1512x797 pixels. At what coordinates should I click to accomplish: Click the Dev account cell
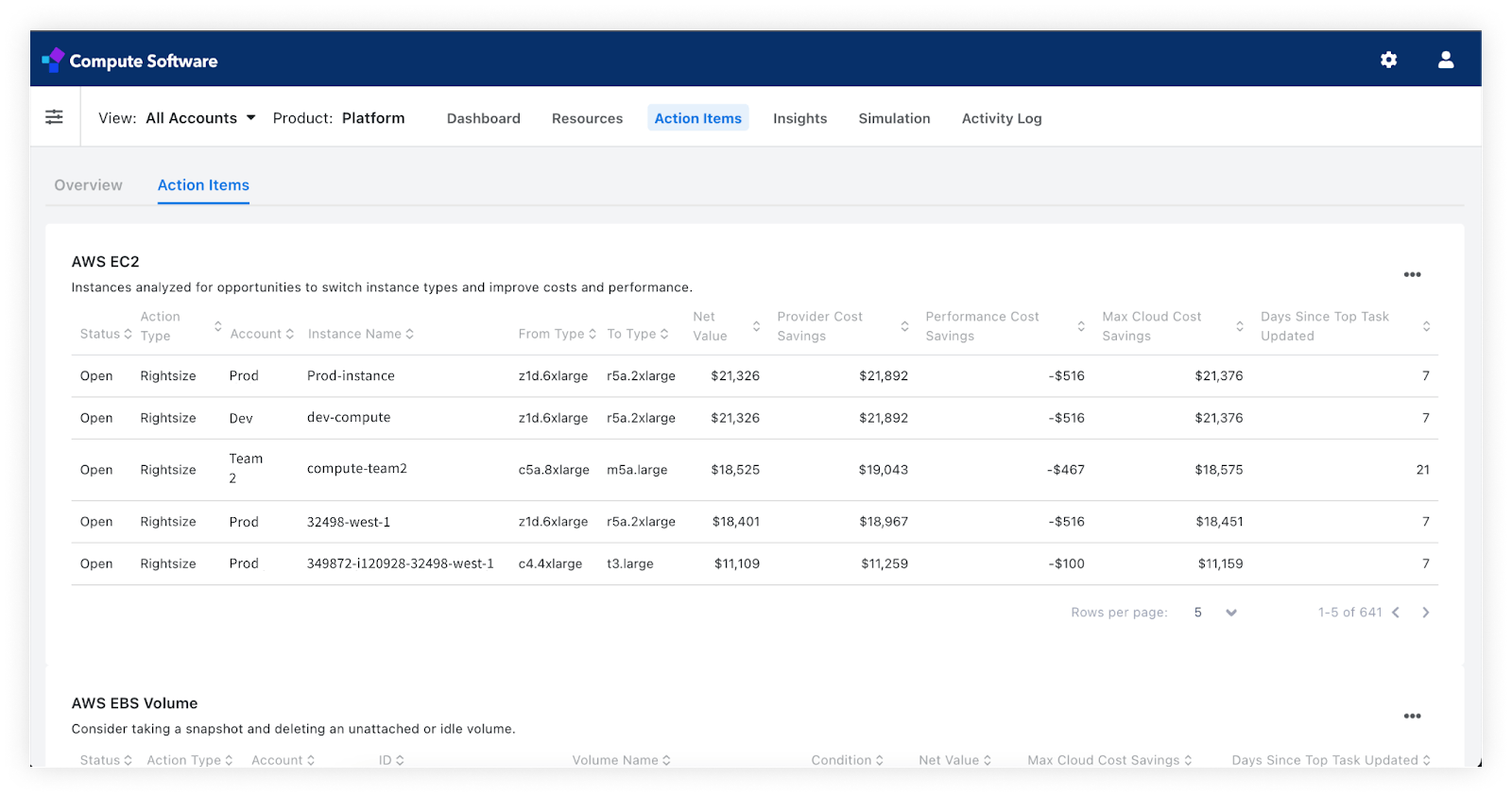click(241, 418)
